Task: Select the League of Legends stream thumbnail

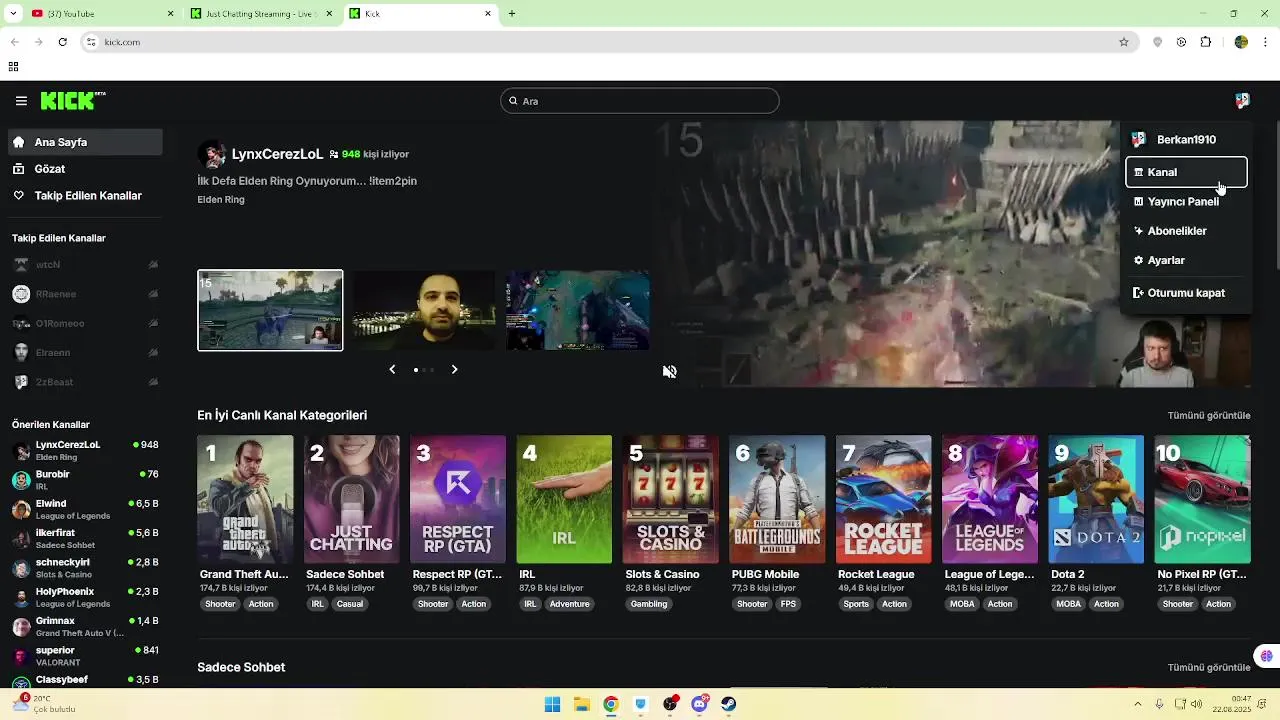Action: (x=578, y=310)
